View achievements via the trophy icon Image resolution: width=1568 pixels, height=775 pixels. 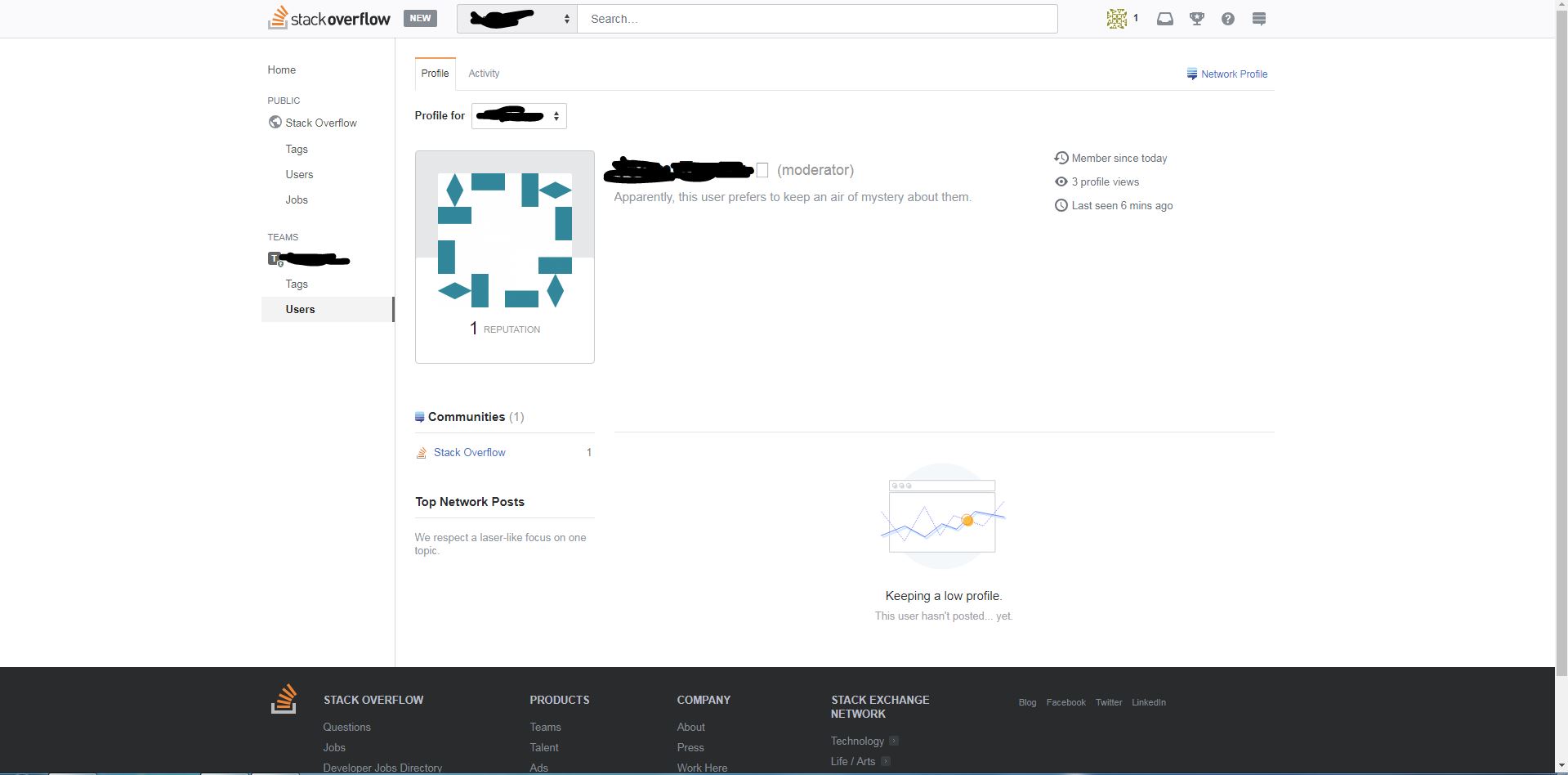[1195, 18]
